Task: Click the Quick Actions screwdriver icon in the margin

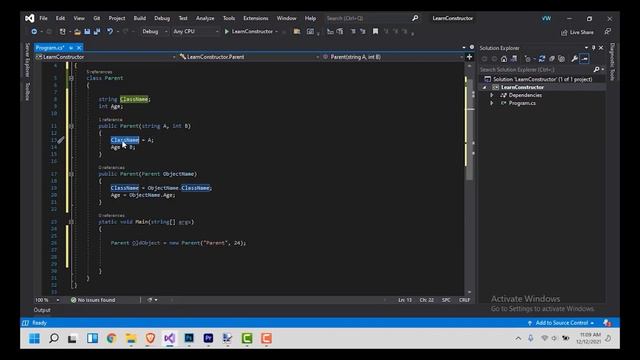Action: [60, 140]
